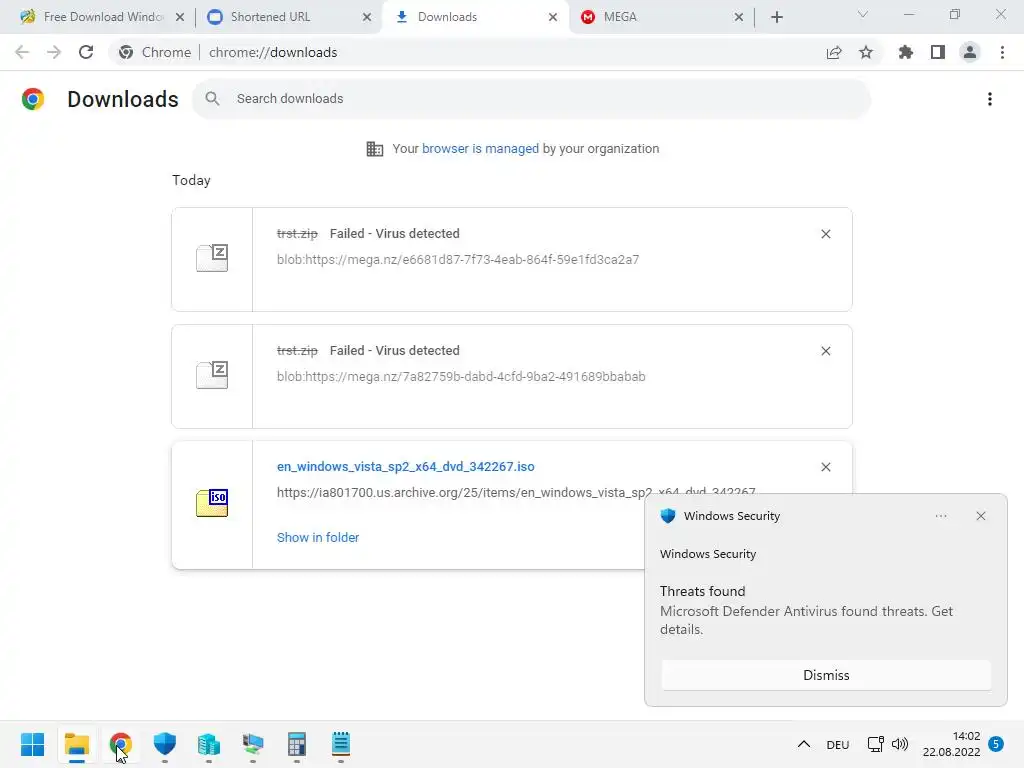
Task: Share this page icon in address bar
Action: (x=834, y=53)
